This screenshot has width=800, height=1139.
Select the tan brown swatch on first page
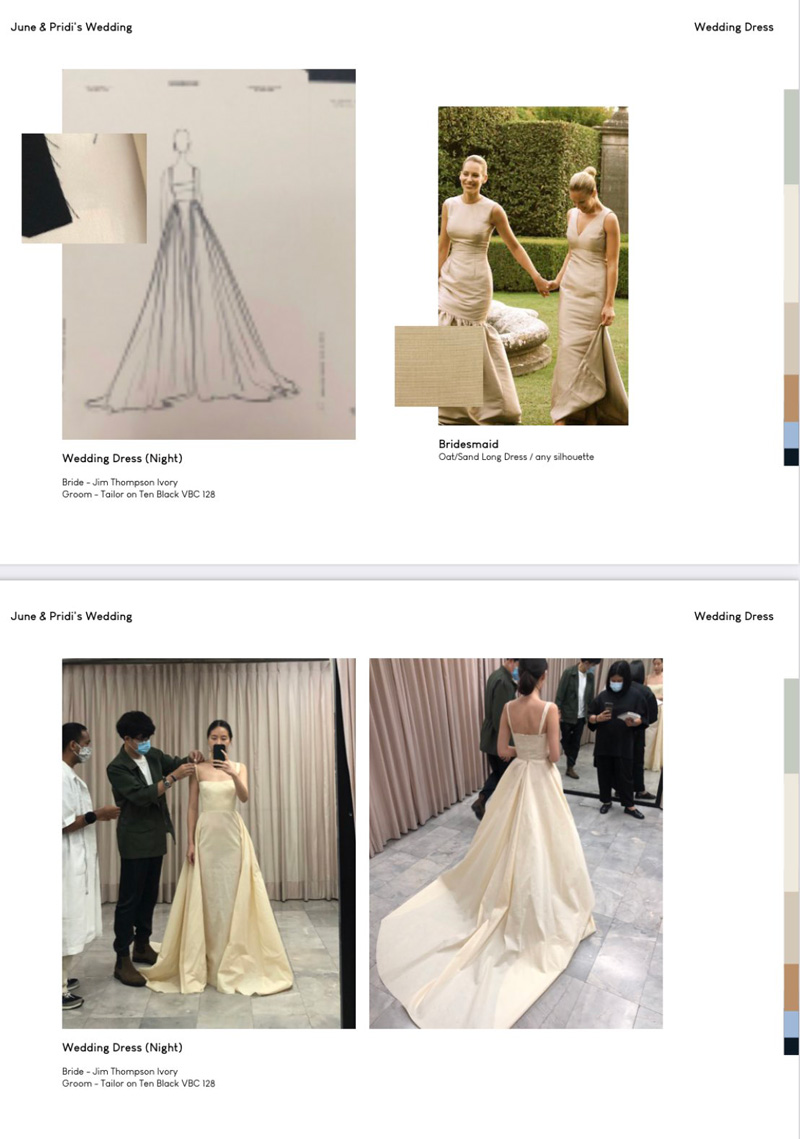791,398
